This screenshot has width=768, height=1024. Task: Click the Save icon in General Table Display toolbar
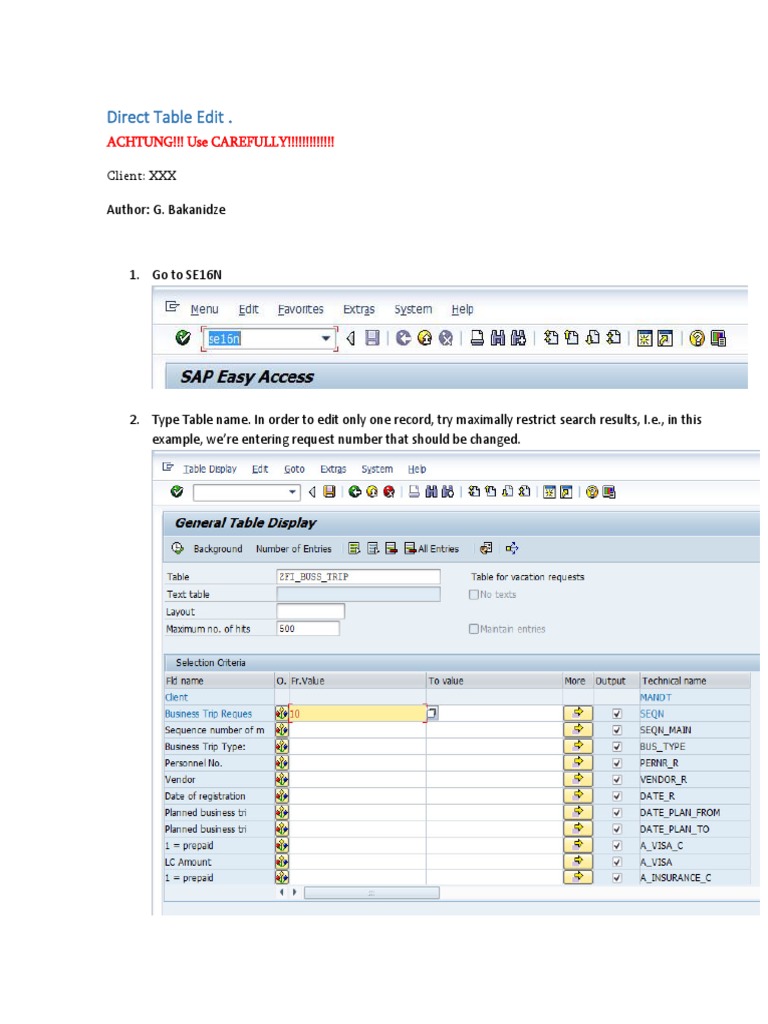(329, 491)
